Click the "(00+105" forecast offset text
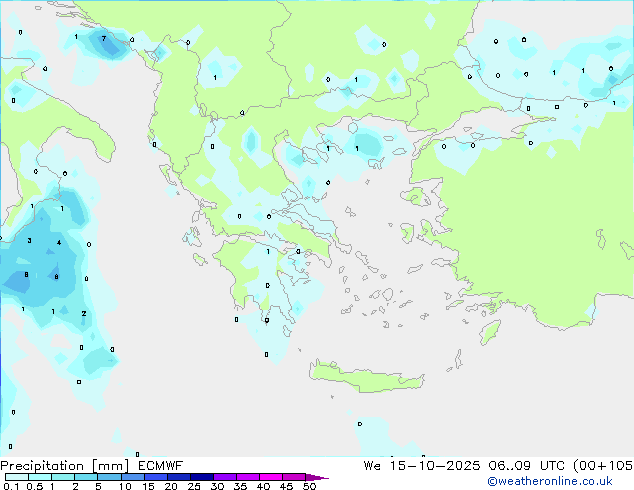This screenshot has height=490, width=634. (x=603, y=466)
